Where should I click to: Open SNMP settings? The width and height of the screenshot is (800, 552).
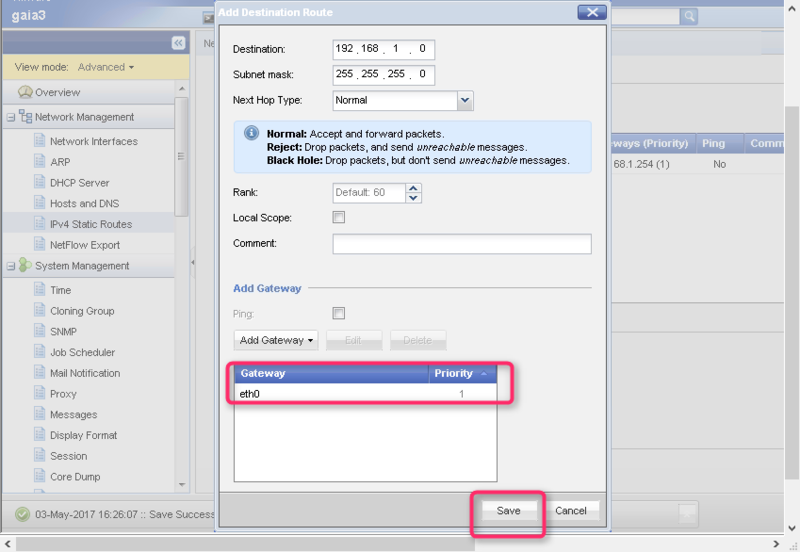63,332
